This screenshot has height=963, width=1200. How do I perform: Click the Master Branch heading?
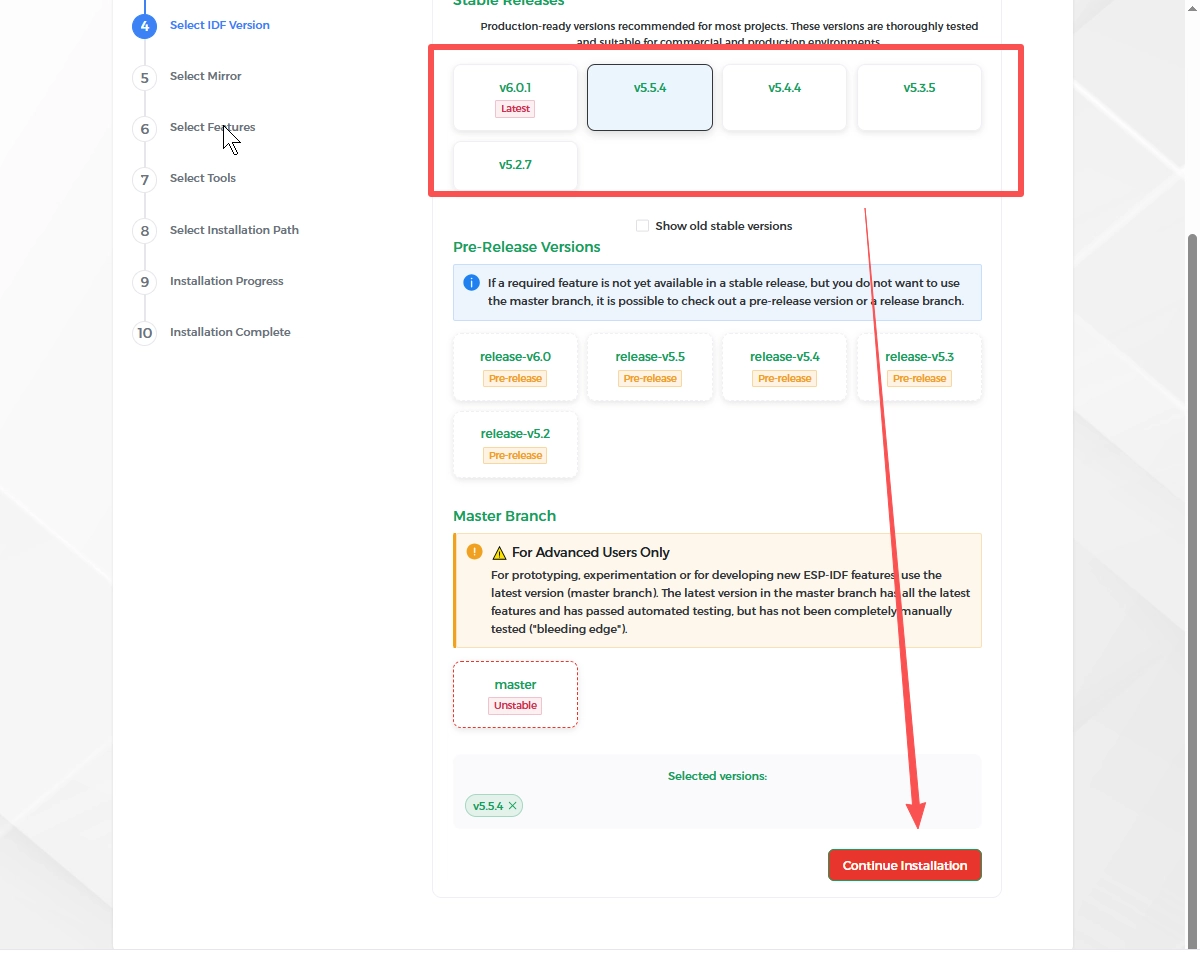coord(504,516)
